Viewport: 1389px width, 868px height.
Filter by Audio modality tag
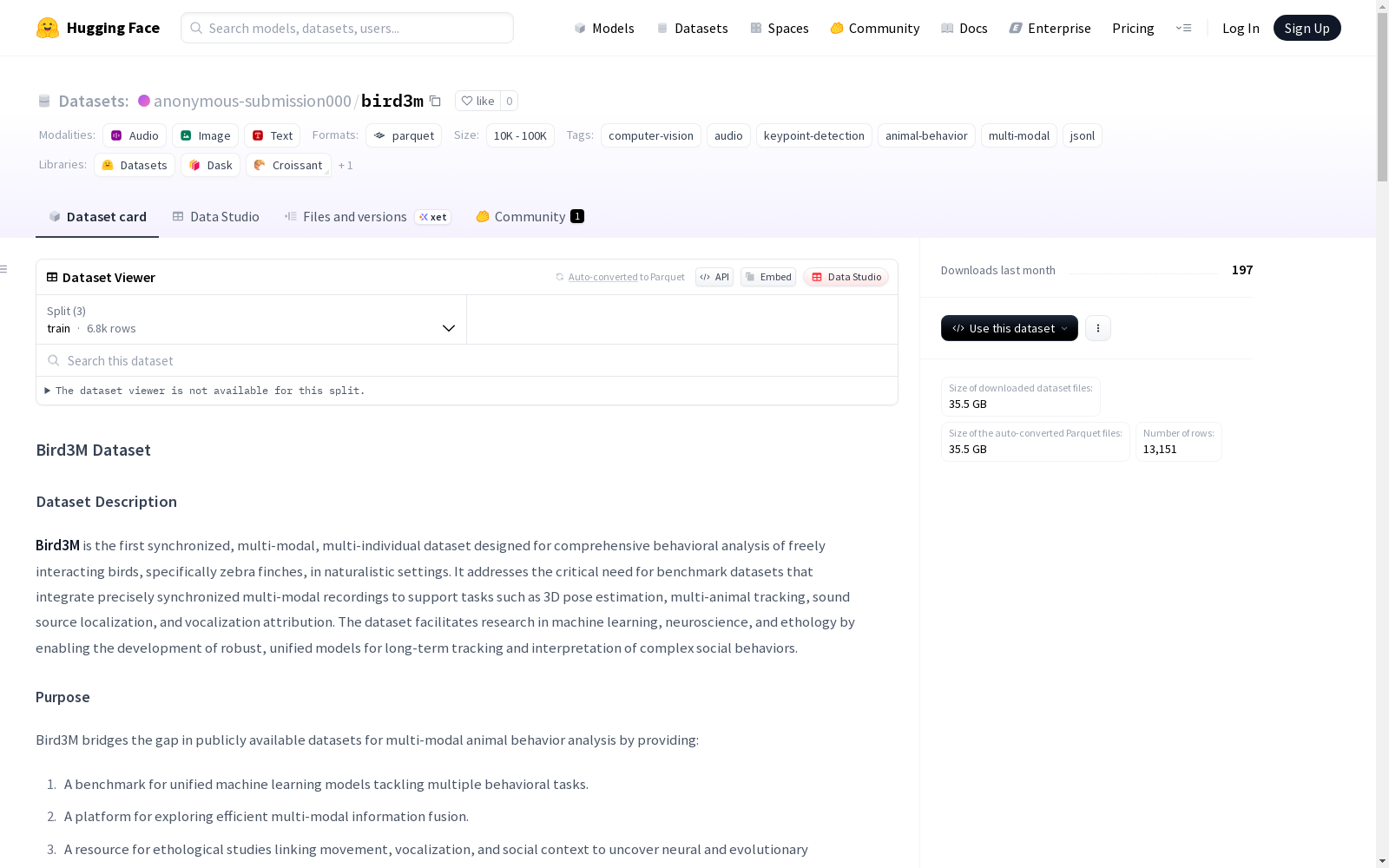coord(135,135)
